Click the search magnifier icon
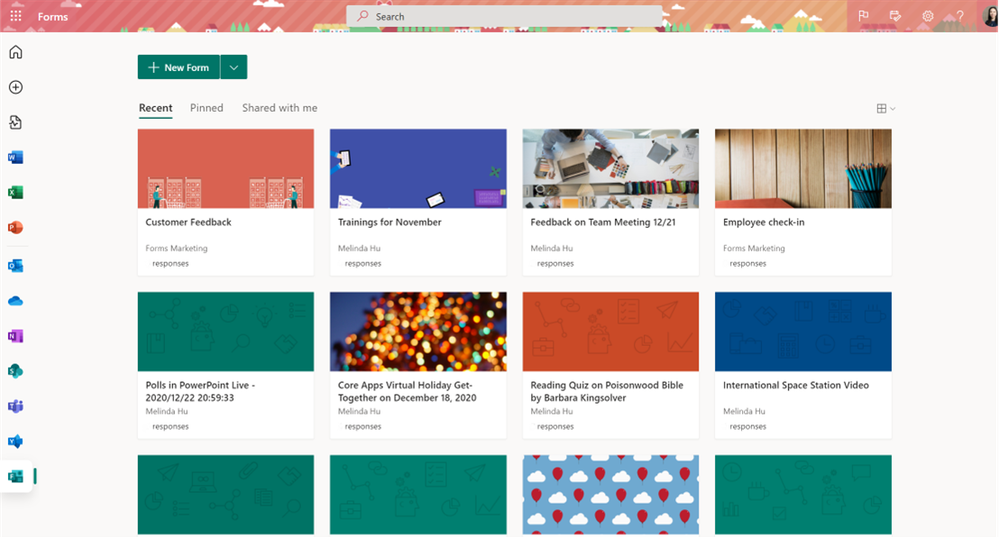 pyautogui.click(x=363, y=16)
